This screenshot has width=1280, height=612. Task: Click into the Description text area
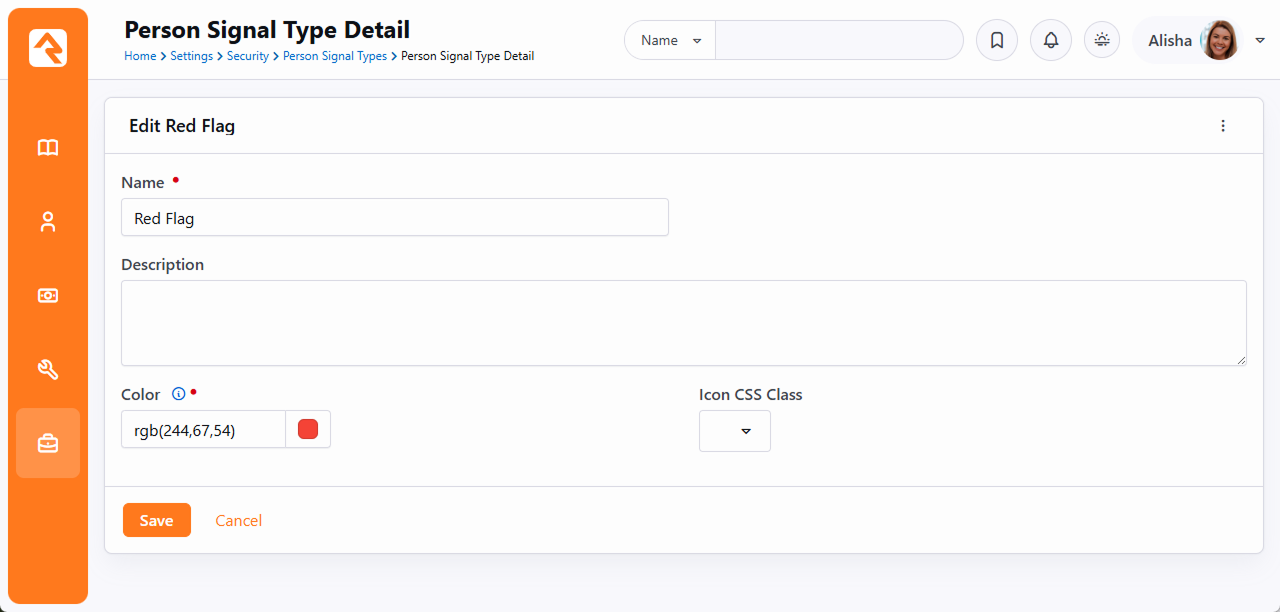[x=683, y=323]
